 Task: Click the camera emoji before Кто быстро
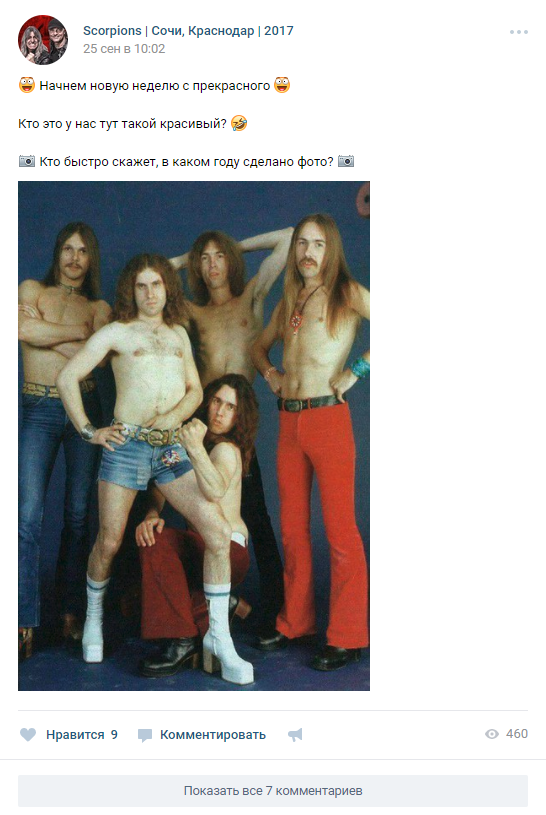(27, 161)
